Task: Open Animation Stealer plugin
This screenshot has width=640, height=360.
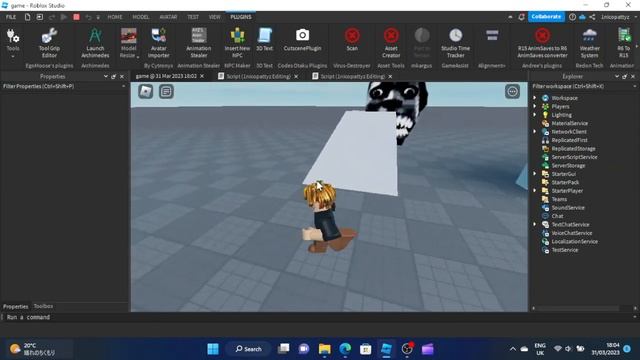Action: click(x=199, y=43)
